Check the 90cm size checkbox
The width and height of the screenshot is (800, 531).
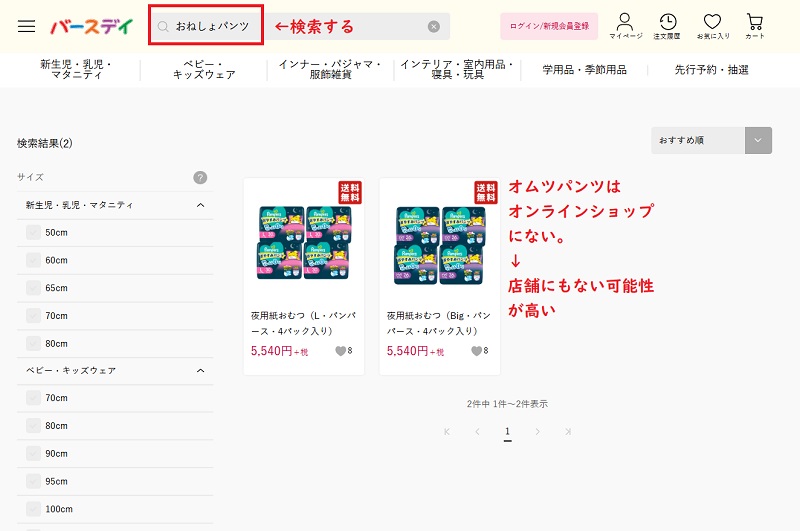point(34,453)
